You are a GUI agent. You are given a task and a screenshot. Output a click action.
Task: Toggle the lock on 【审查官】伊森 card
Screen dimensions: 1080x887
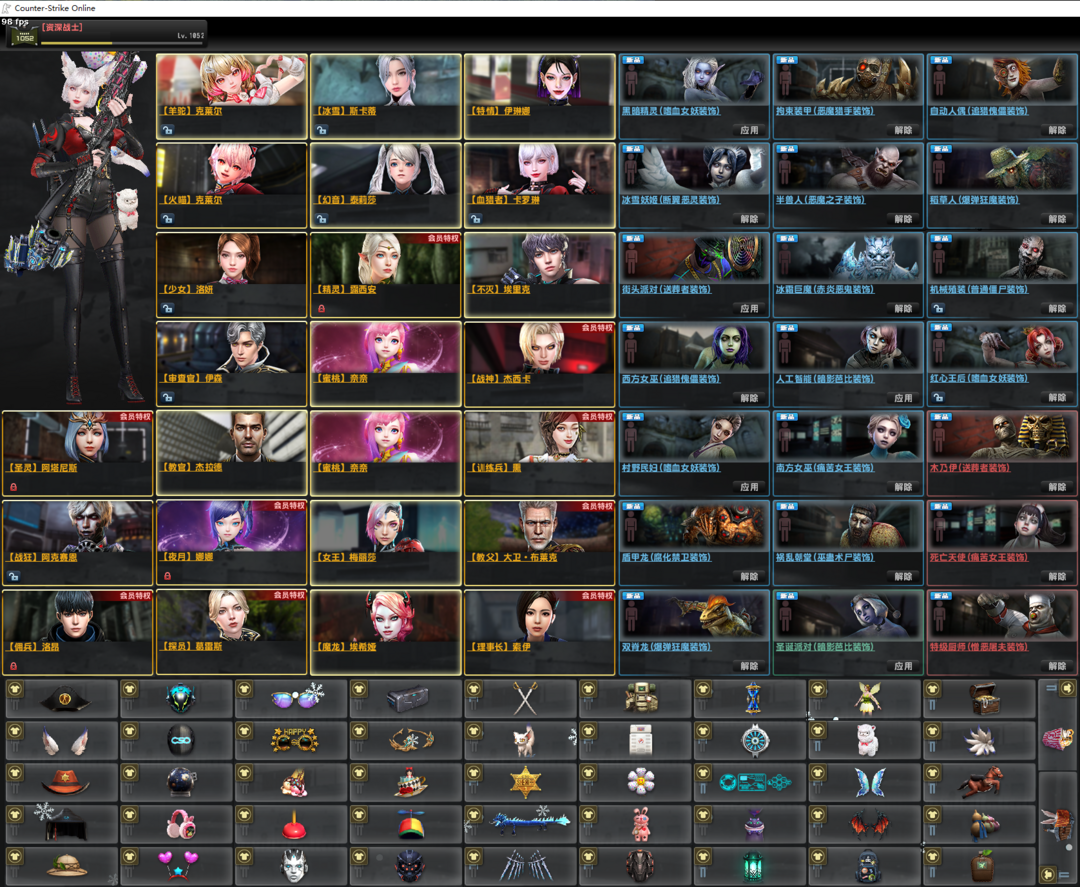167,397
